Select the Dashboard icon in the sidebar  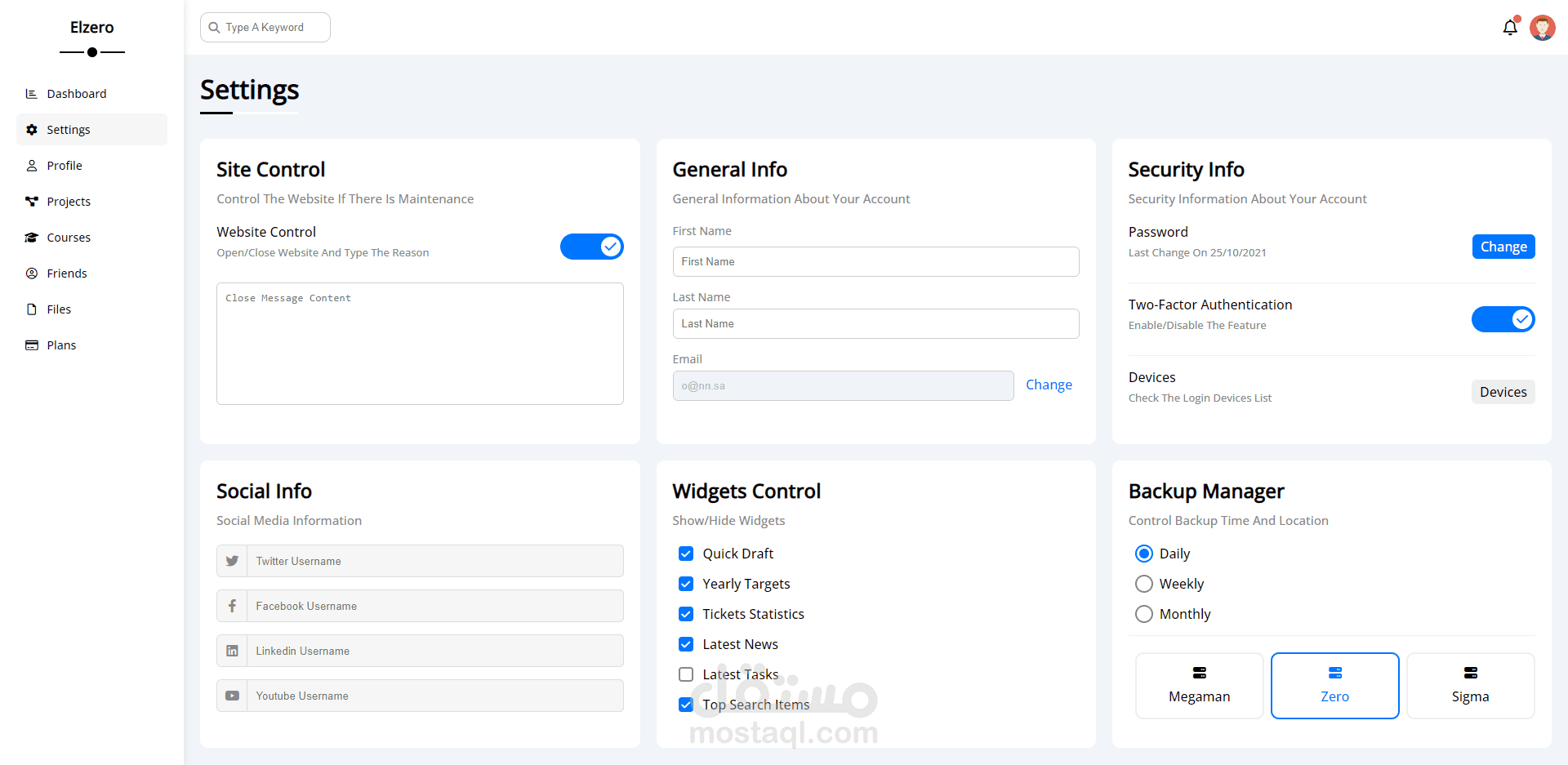pyautogui.click(x=31, y=93)
